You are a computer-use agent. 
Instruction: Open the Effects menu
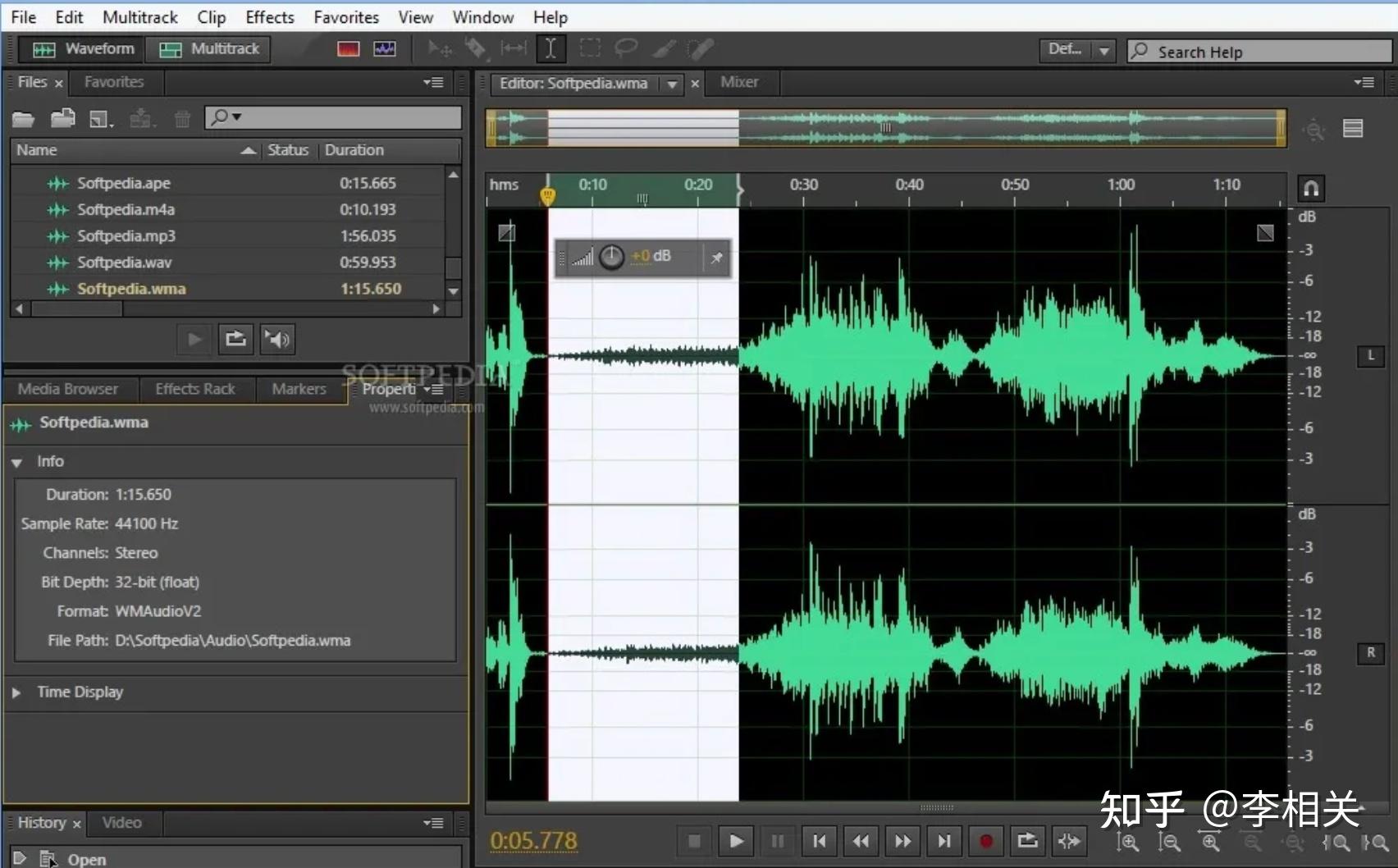269,17
